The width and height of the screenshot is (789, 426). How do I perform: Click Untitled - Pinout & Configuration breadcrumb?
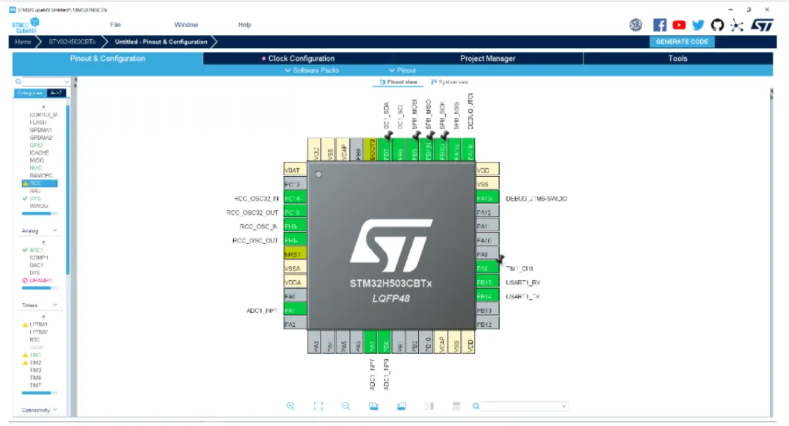[x=161, y=42]
